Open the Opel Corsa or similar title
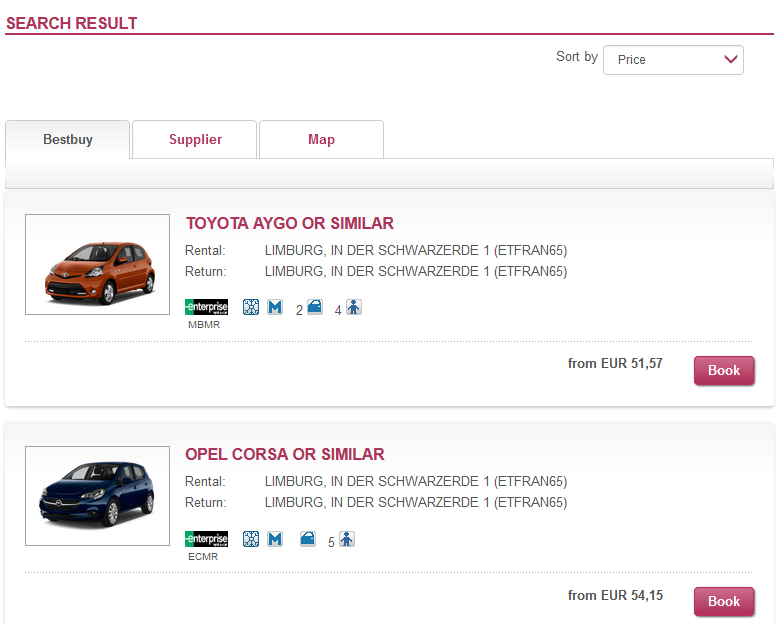Image resolution: width=784 pixels, height=624 pixels. pos(285,454)
